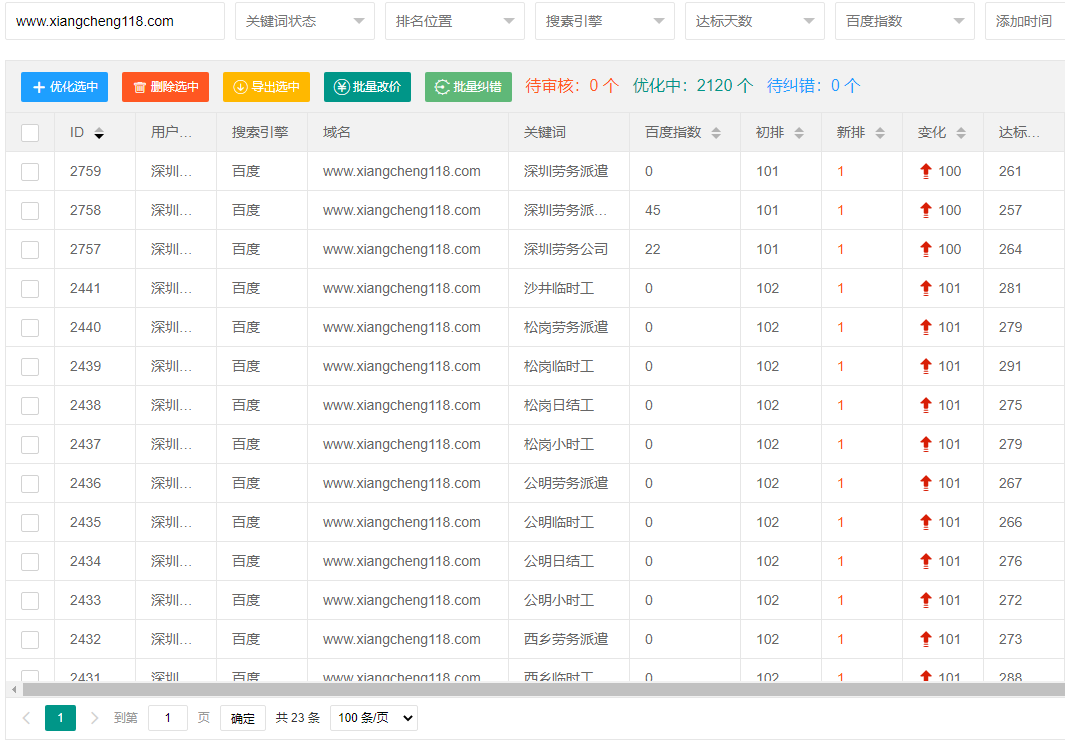
Task: Open the 100 条/页 page size selector
Action: (x=373, y=718)
